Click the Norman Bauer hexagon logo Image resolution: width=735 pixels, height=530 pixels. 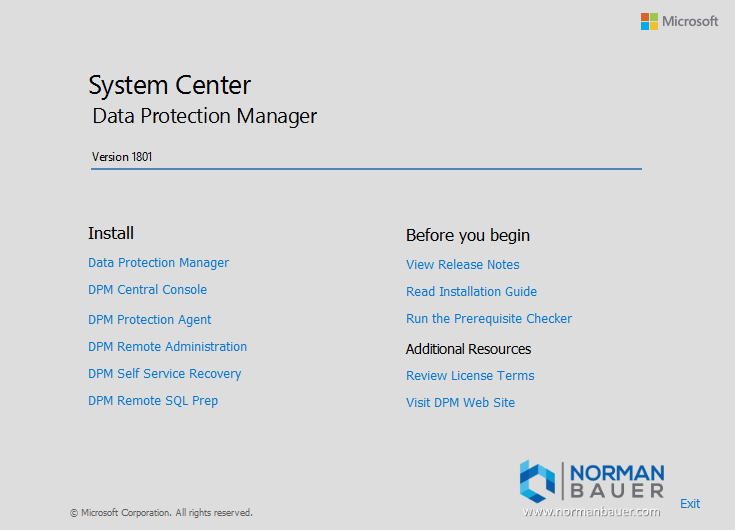[537, 480]
